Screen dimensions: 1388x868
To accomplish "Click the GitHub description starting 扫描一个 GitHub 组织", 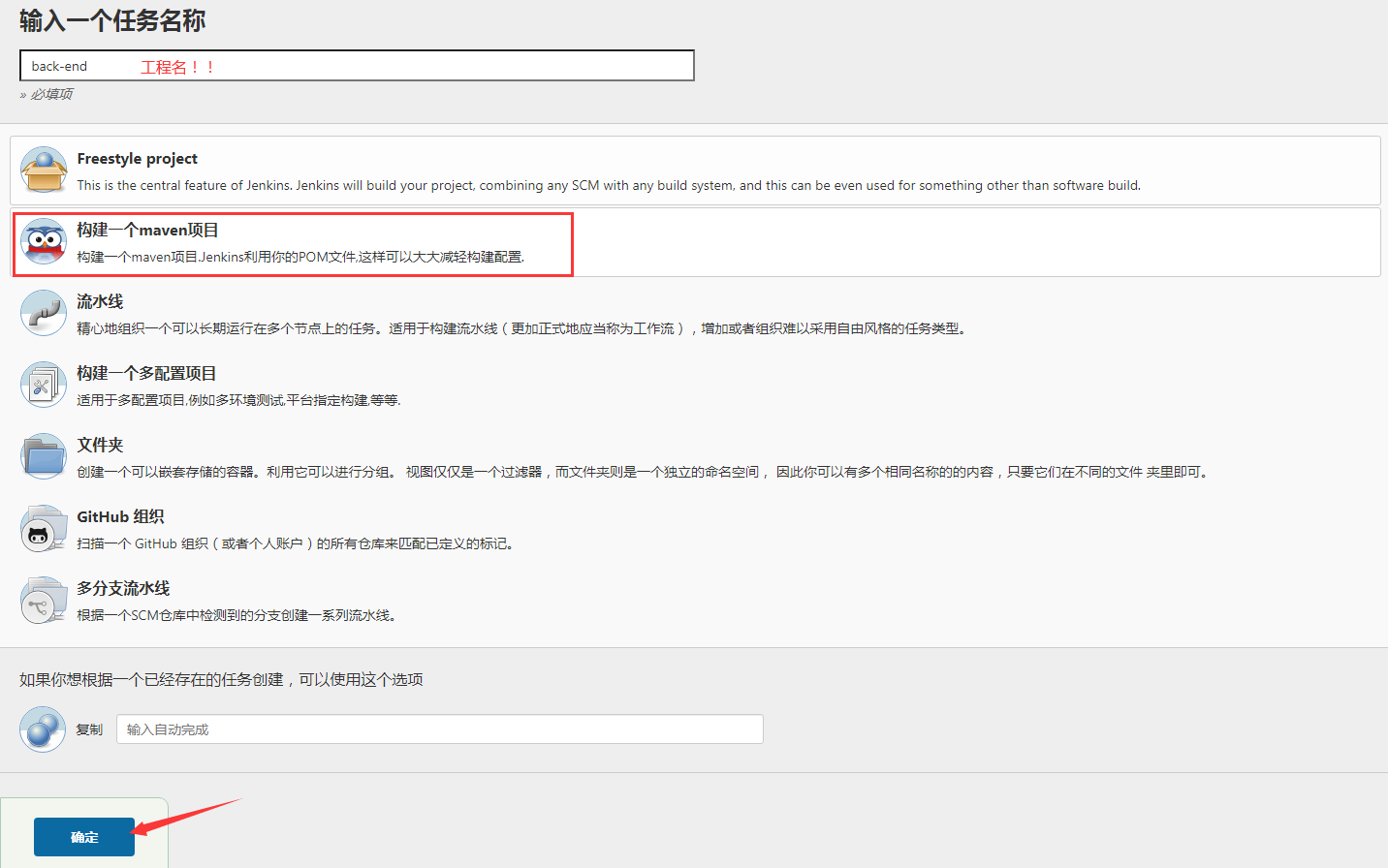I will 296,543.
